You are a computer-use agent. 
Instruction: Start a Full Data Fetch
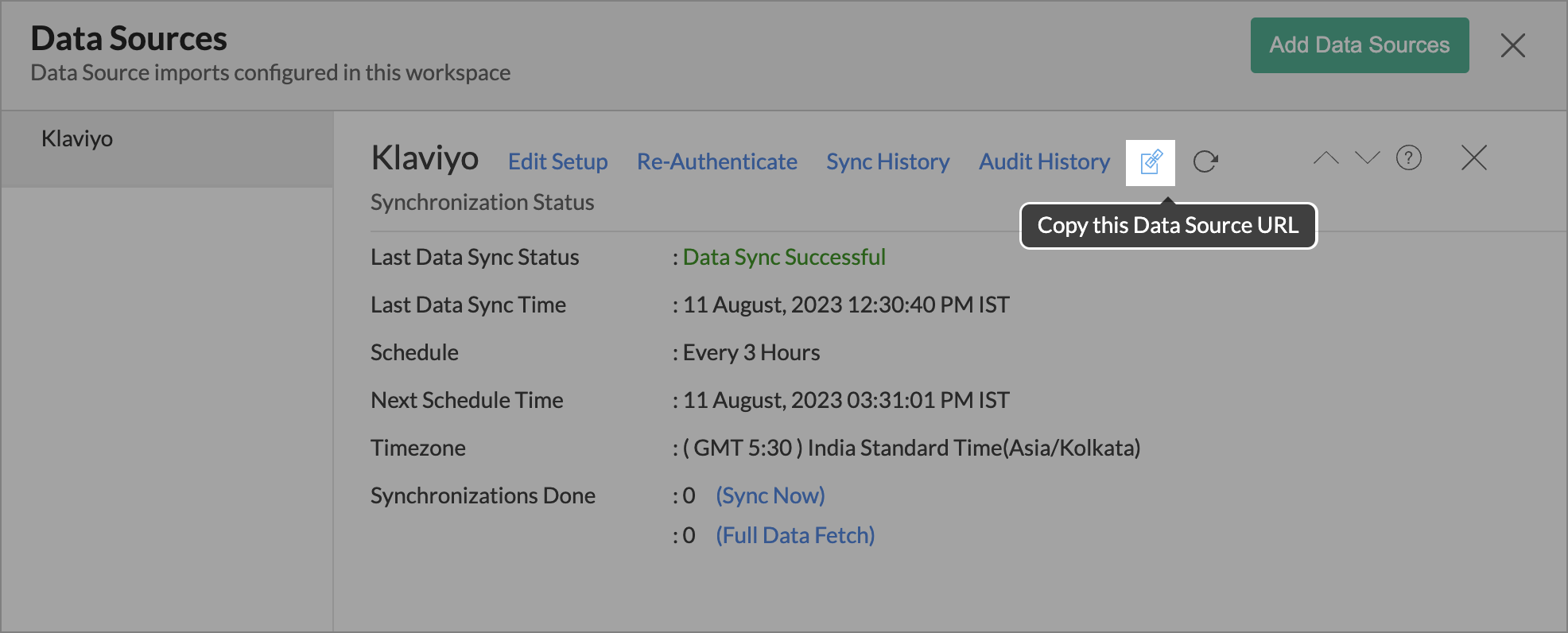coord(794,536)
